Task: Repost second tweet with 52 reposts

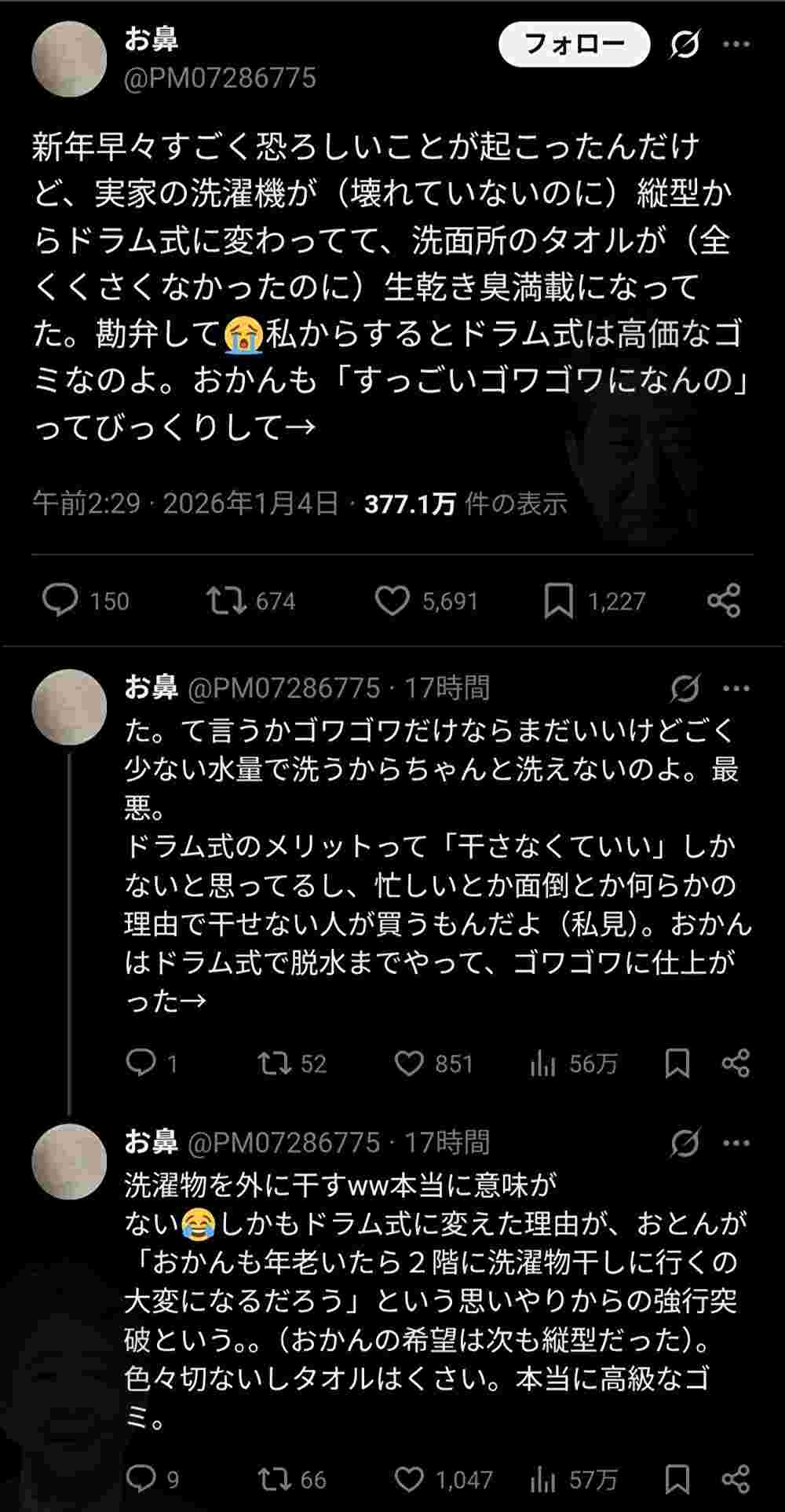Action: [x=274, y=1064]
